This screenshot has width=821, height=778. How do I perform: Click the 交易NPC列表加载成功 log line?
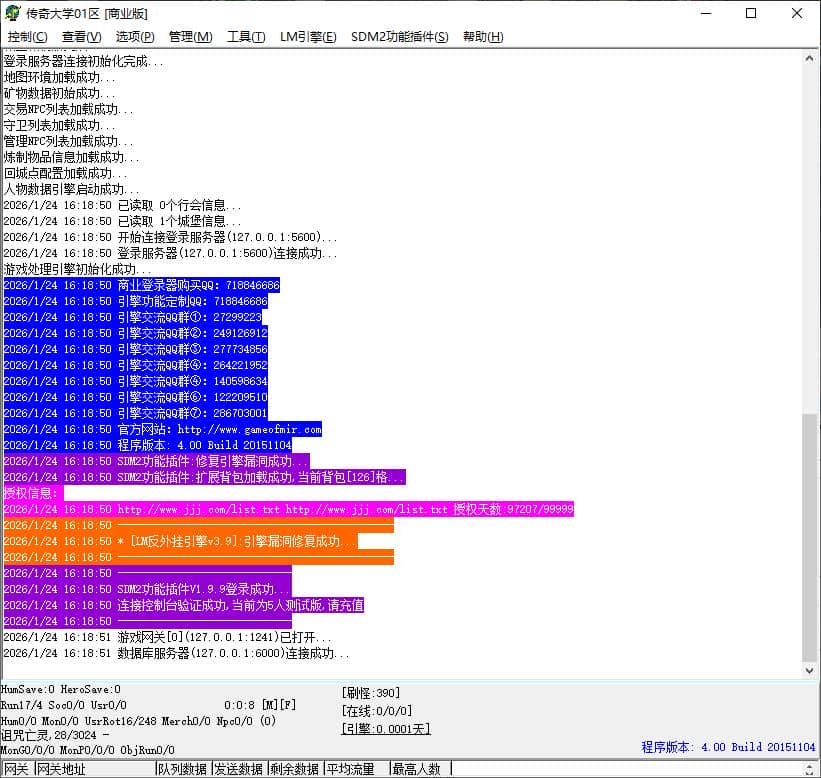pos(68,109)
